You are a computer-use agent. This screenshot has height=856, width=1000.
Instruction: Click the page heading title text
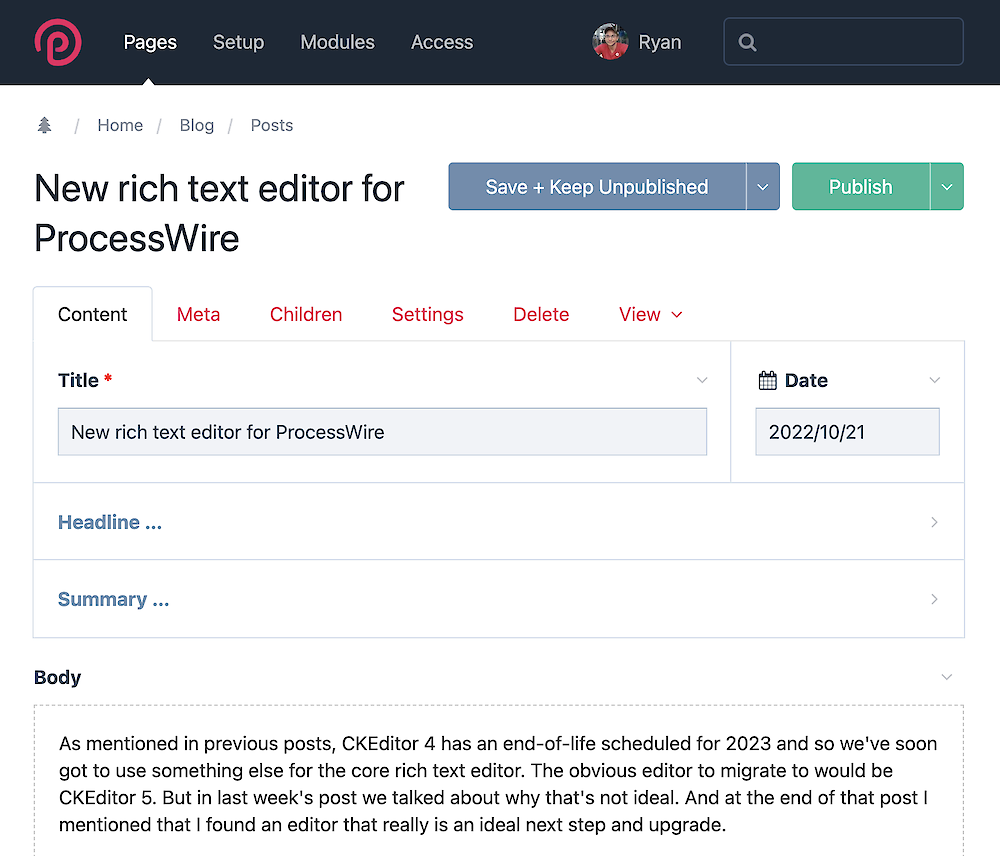tap(219, 213)
